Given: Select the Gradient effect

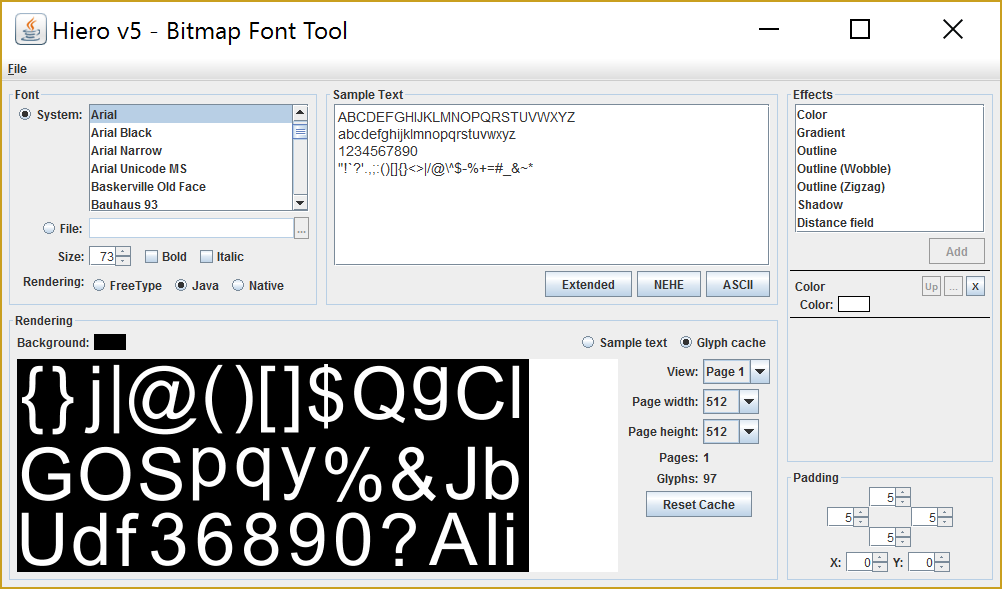Looking at the screenshot, I should (889, 133).
